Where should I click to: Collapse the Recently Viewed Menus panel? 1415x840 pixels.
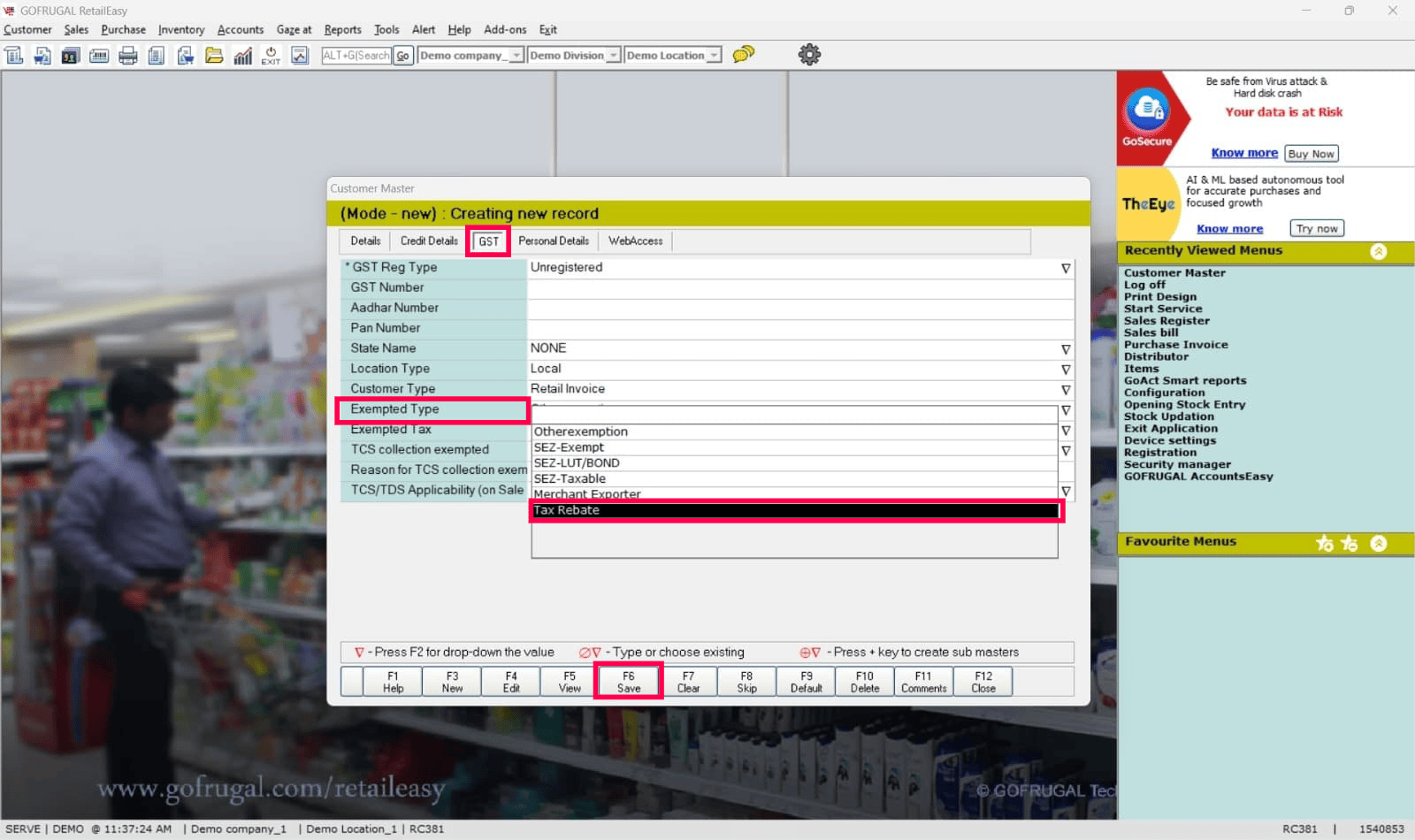[x=1379, y=251]
